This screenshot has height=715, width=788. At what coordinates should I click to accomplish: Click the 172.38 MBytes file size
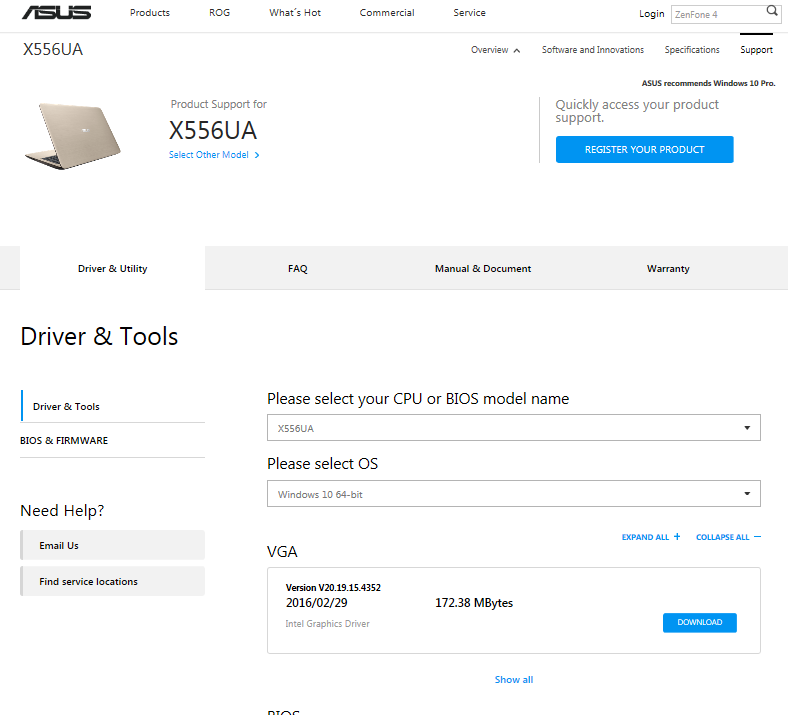474,602
